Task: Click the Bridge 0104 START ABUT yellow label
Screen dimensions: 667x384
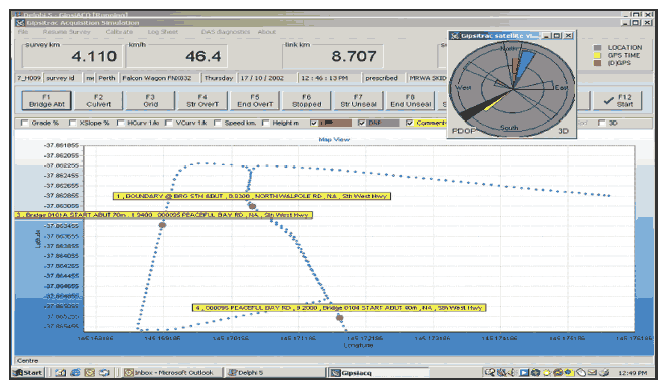Action: click(339, 307)
